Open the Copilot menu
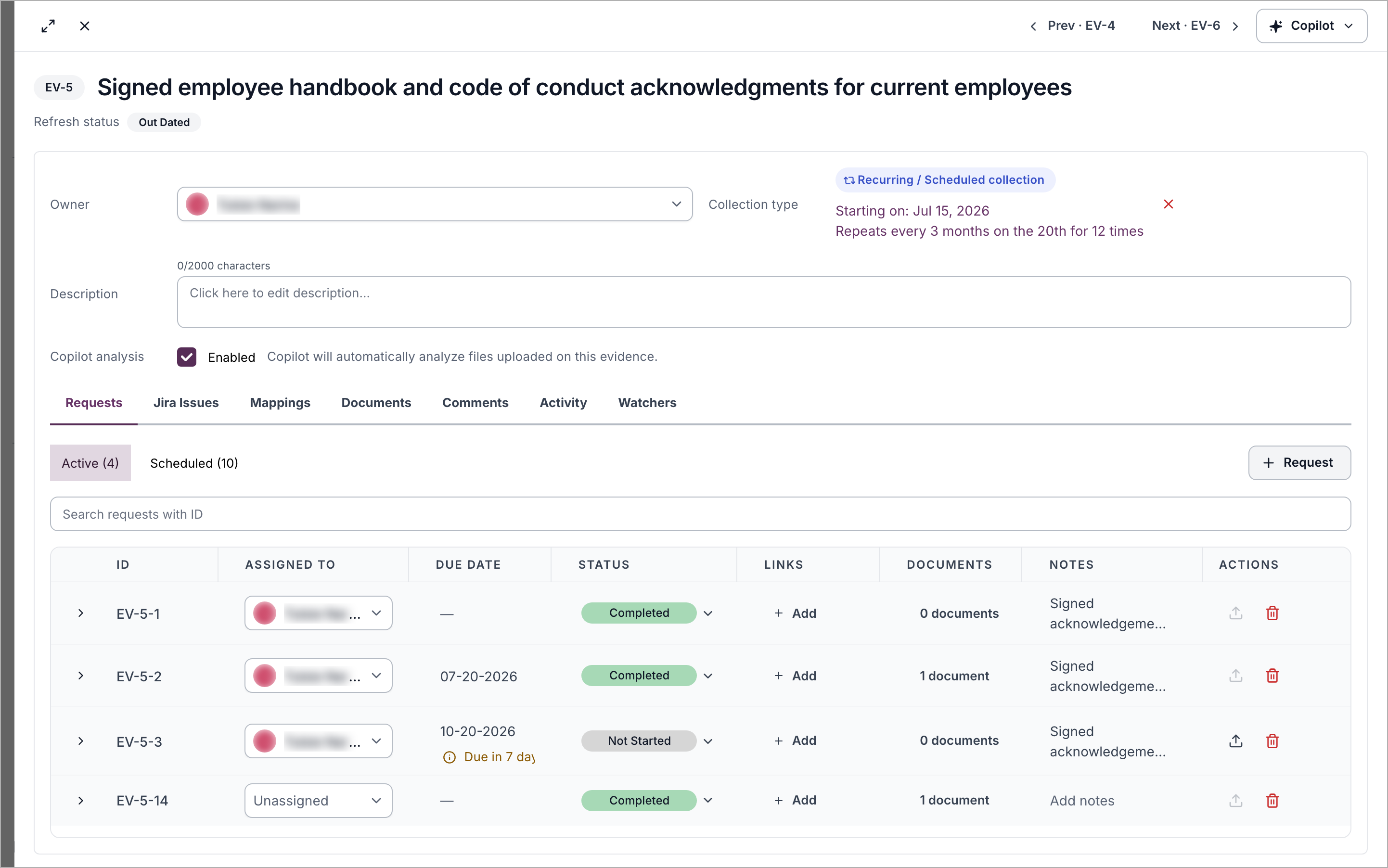The width and height of the screenshot is (1388, 868). click(x=1311, y=26)
